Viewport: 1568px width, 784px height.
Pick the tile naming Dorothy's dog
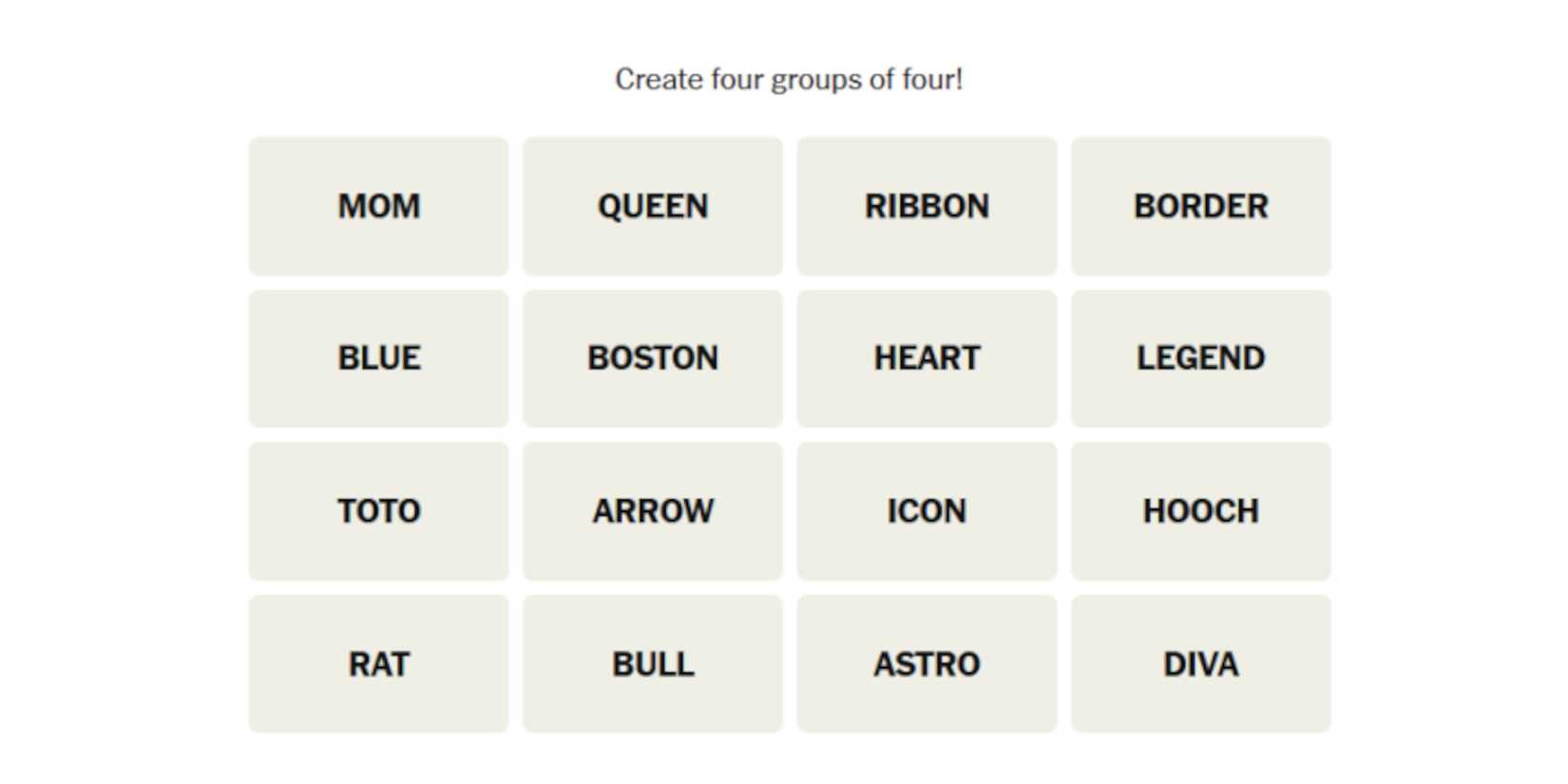pos(378,511)
